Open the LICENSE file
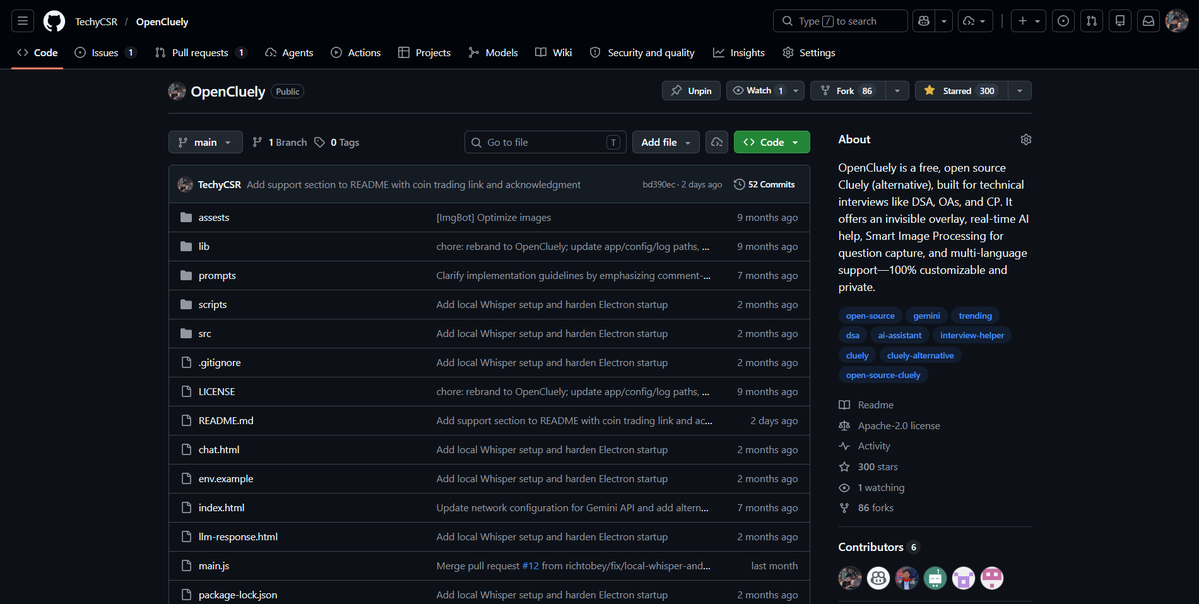The width and height of the screenshot is (1199, 604). [216, 392]
